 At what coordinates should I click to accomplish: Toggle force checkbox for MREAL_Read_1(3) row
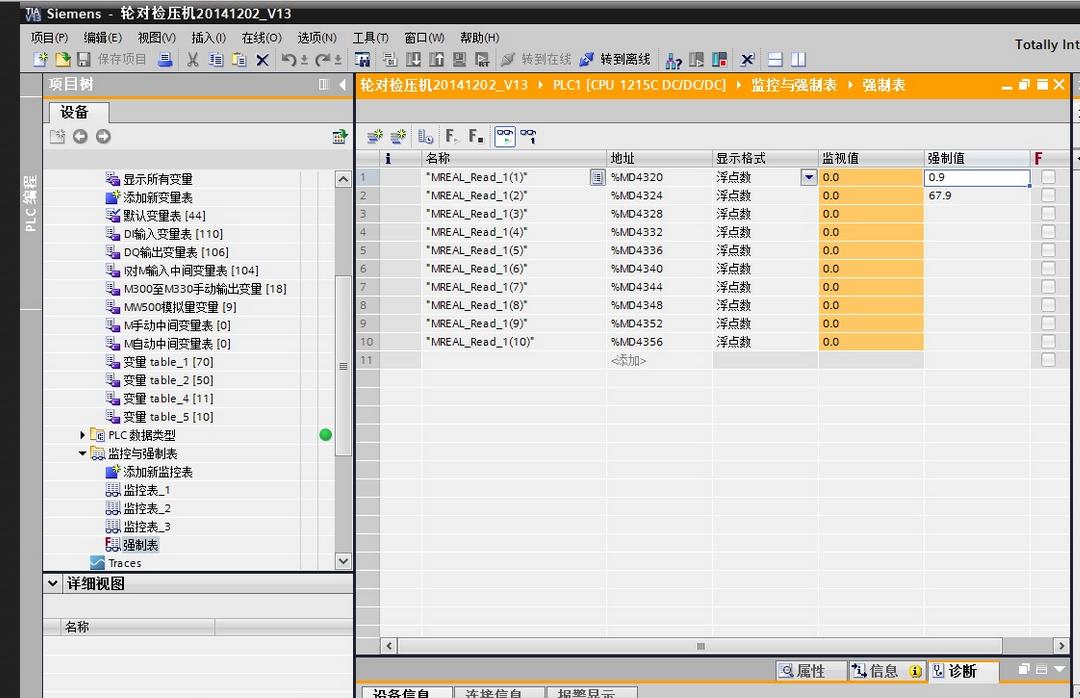click(x=1048, y=214)
